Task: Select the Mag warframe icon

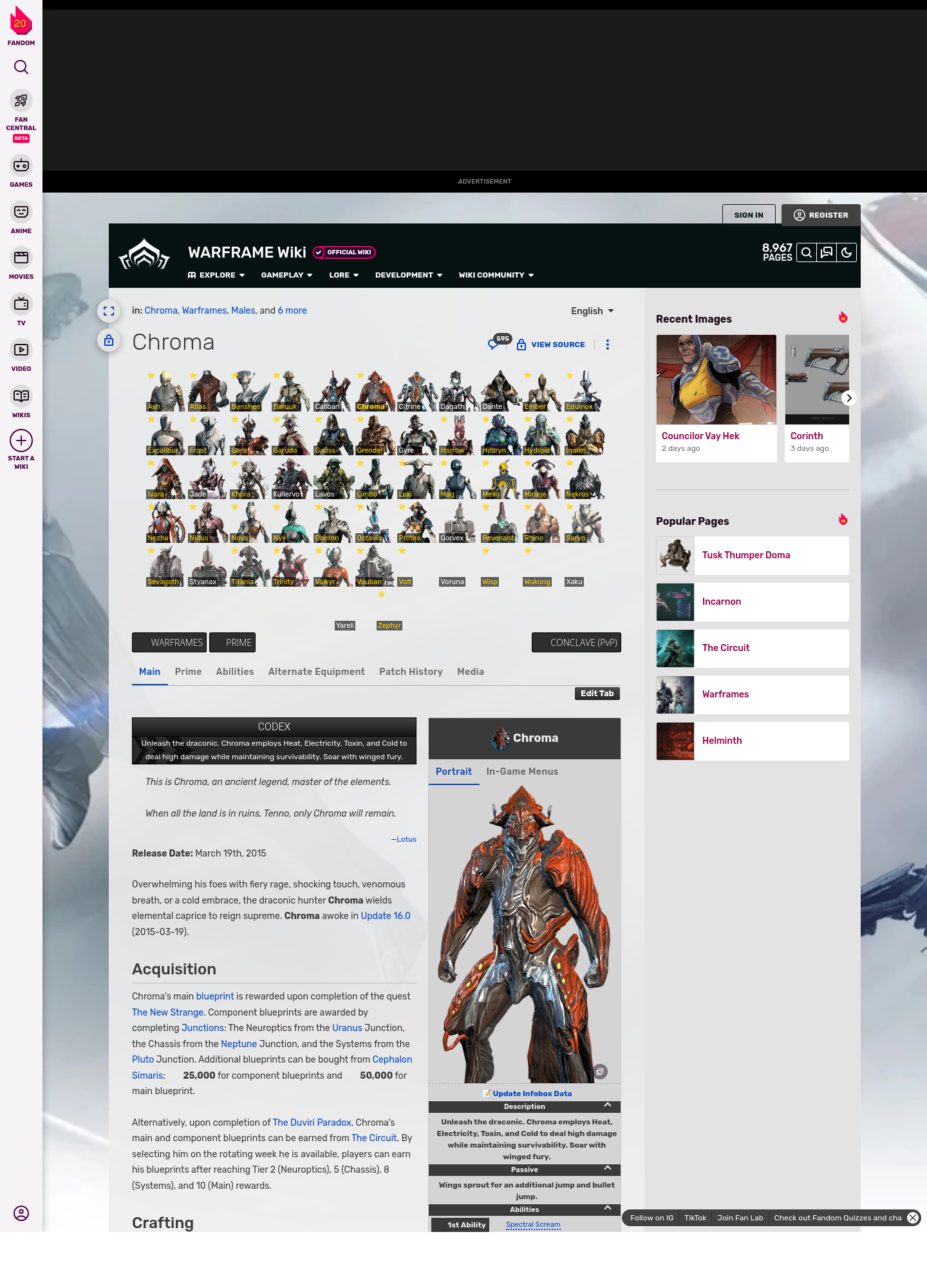Action: [458, 478]
